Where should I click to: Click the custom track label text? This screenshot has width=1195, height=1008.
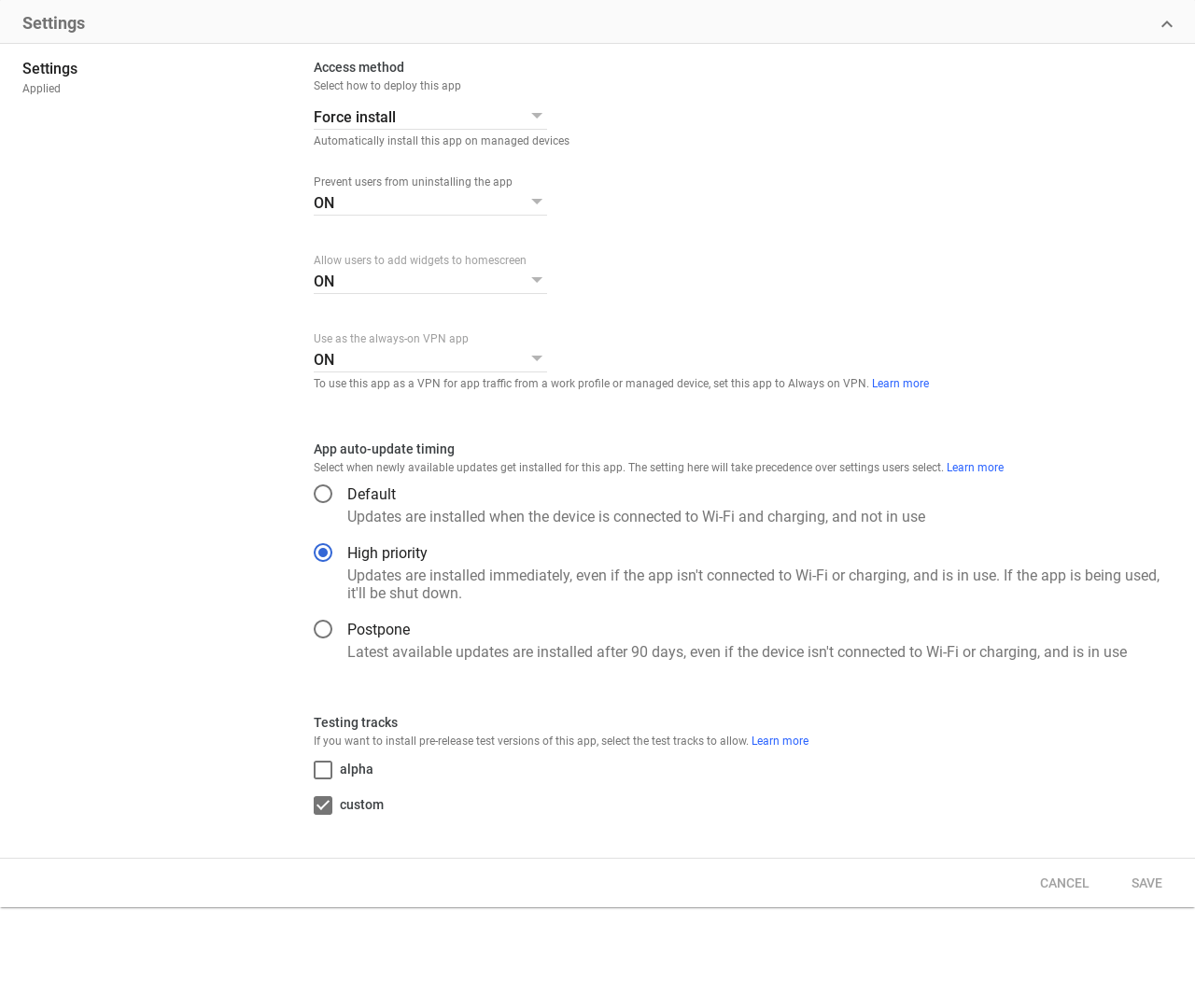tap(361, 805)
